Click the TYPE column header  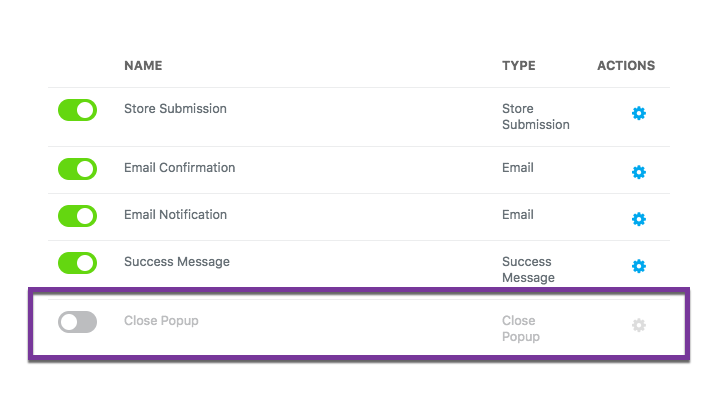click(x=519, y=65)
